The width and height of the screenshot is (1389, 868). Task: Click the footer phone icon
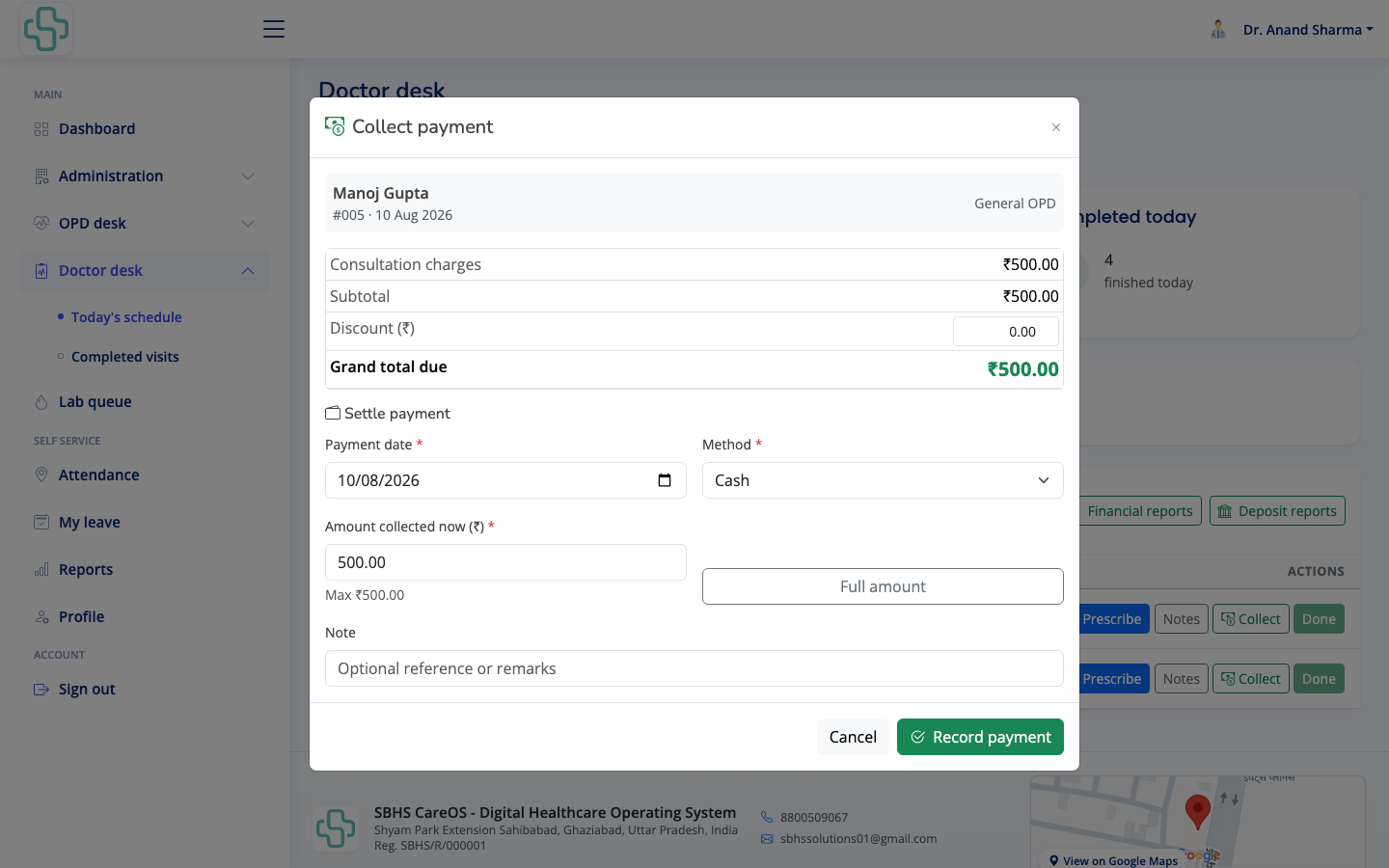pyautogui.click(x=767, y=817)
